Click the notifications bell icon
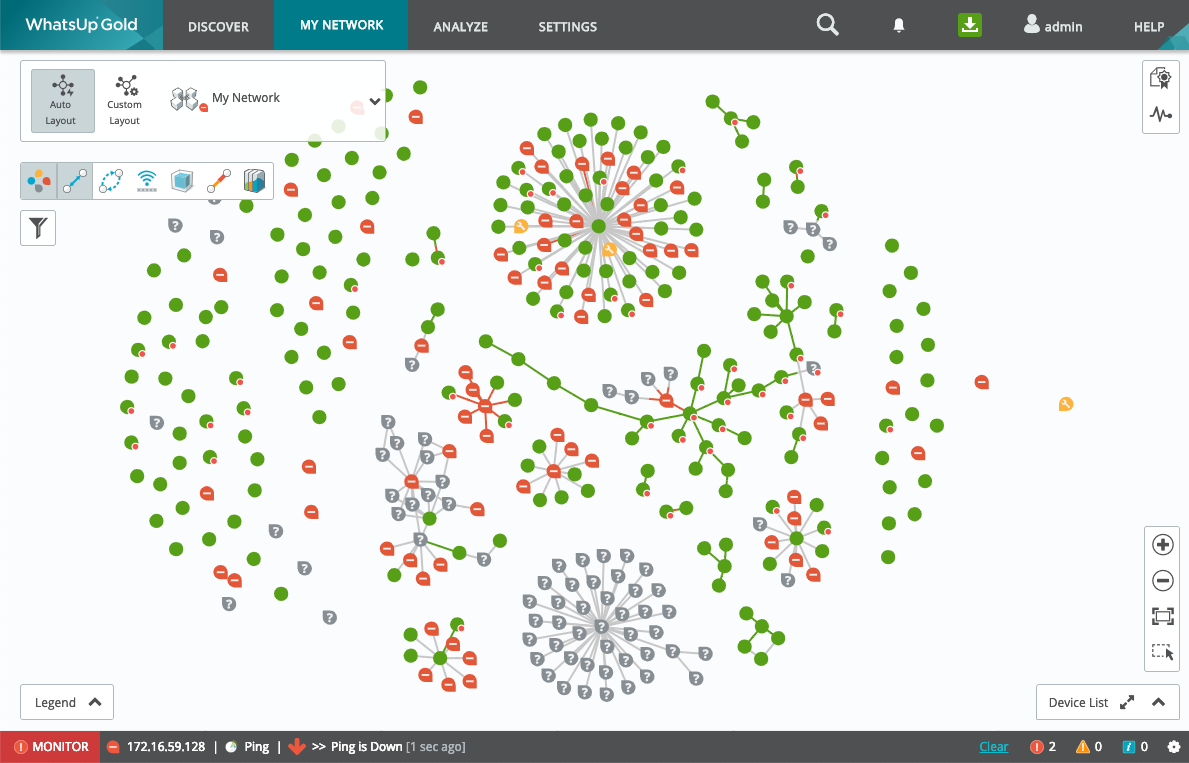Screen dimensions: 1189x763 point(899,27)
